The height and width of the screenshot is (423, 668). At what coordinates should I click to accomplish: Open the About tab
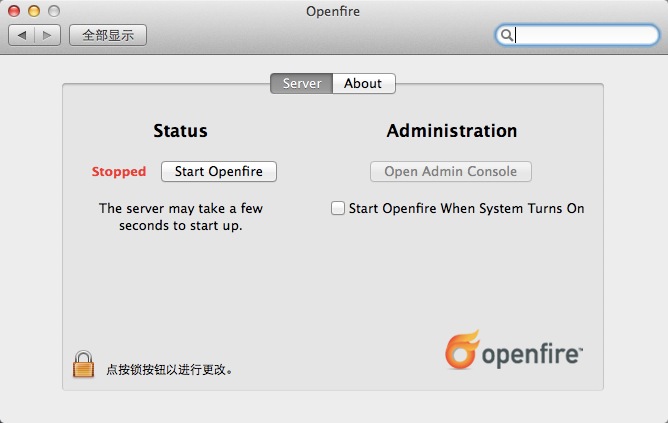(364, 83)
